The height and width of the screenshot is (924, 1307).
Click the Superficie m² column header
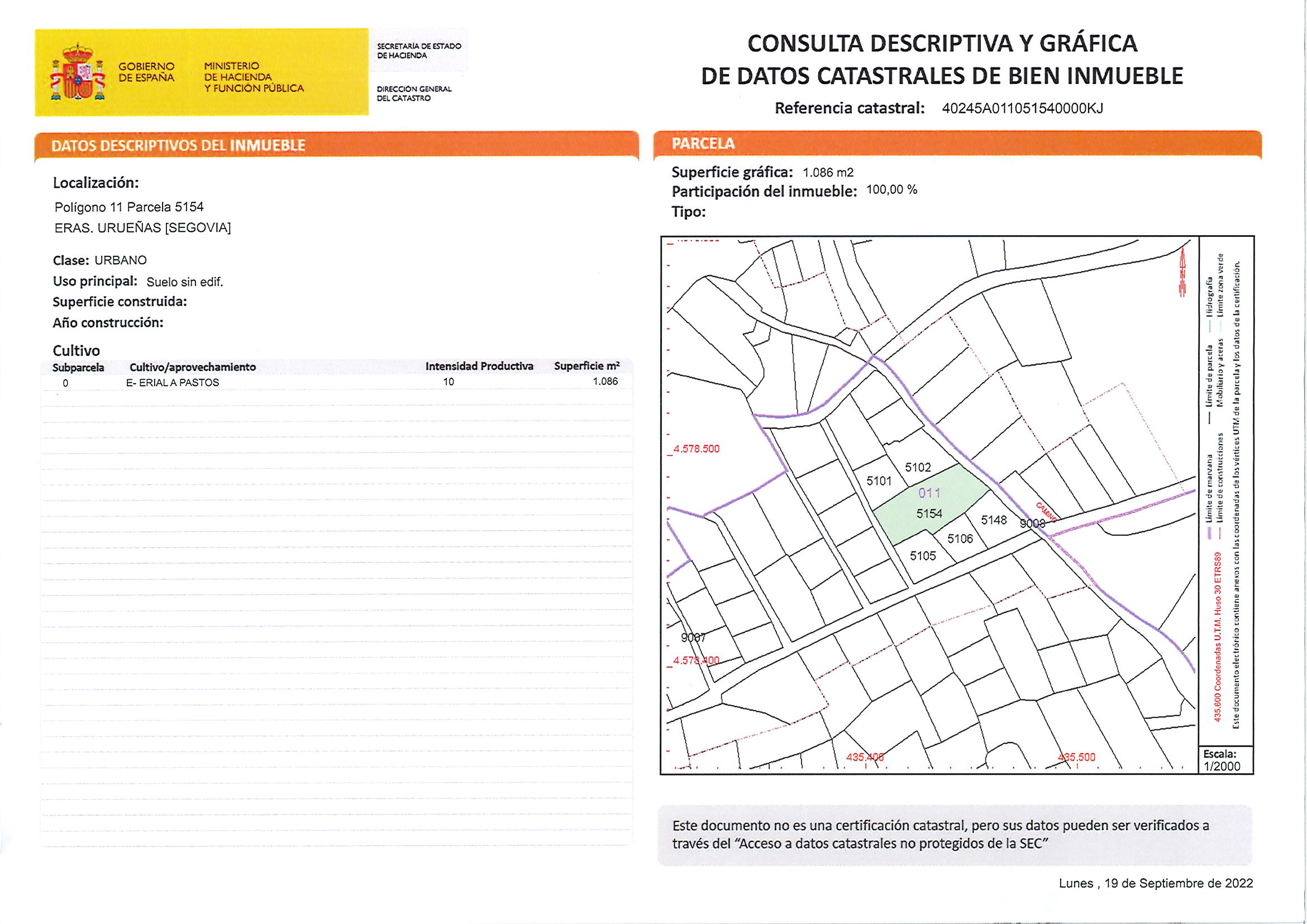tap(586, 366)
